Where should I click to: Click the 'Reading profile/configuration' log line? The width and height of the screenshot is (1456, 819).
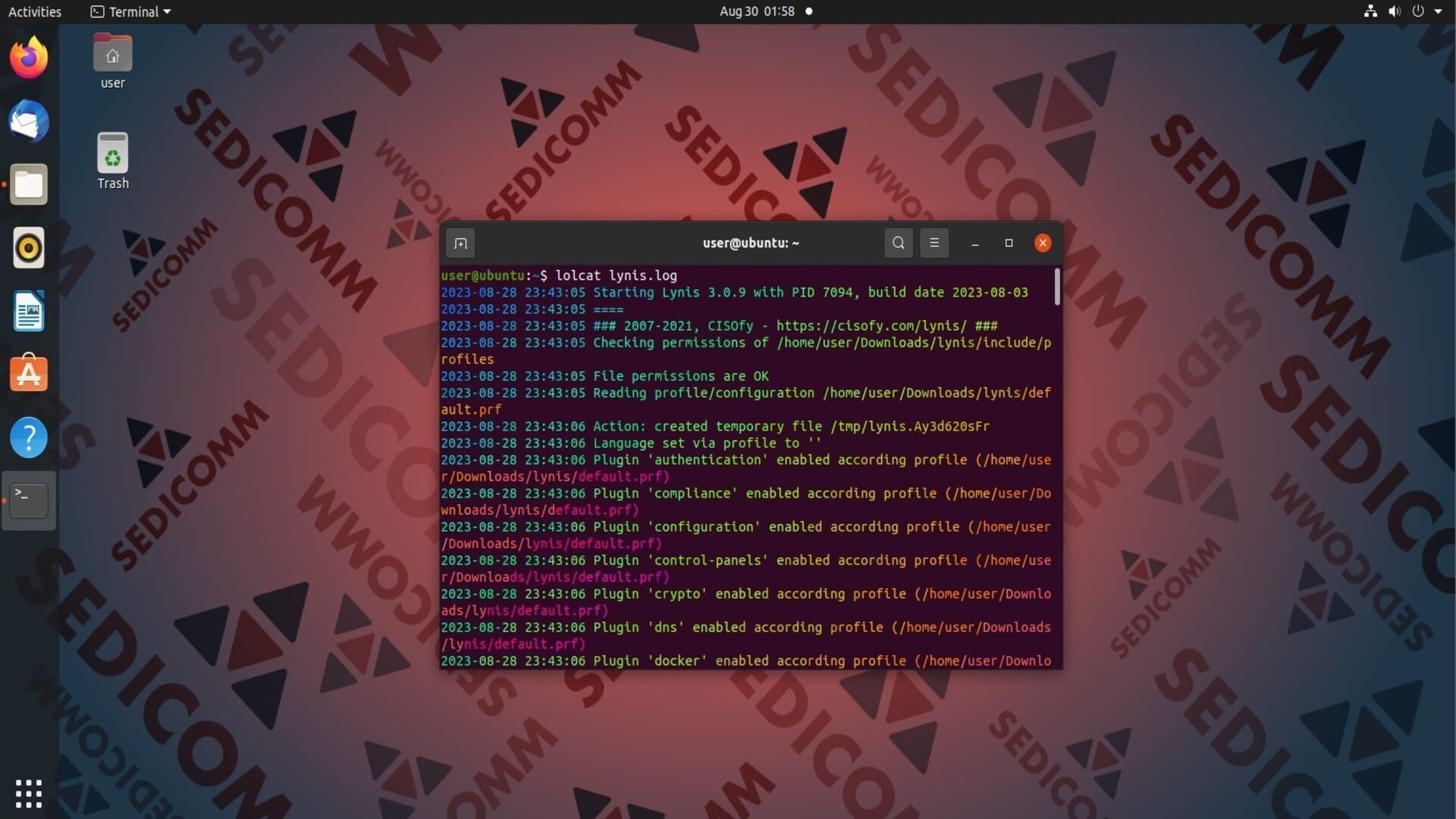(x=745, y=401)
